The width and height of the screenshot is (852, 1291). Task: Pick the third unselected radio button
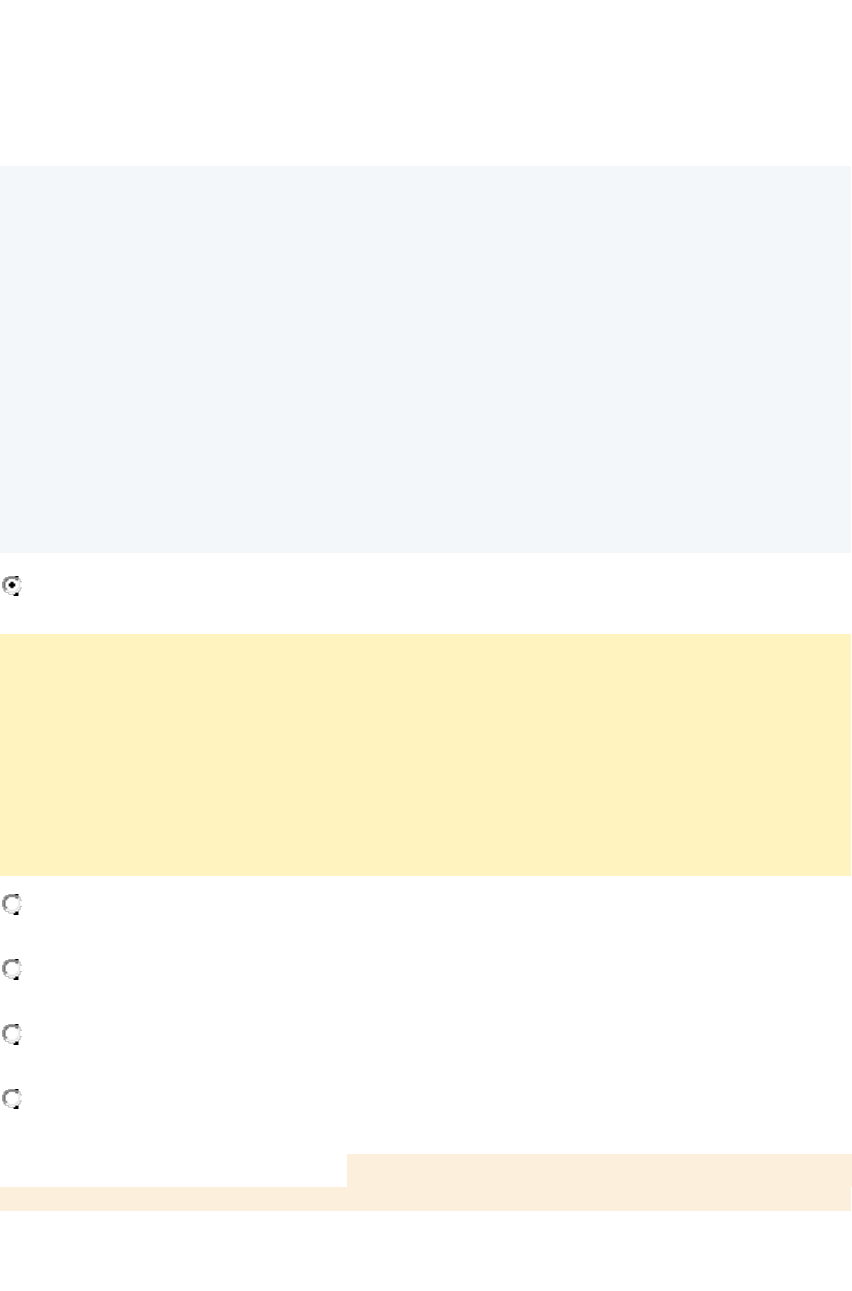[x=13, y=1035]
